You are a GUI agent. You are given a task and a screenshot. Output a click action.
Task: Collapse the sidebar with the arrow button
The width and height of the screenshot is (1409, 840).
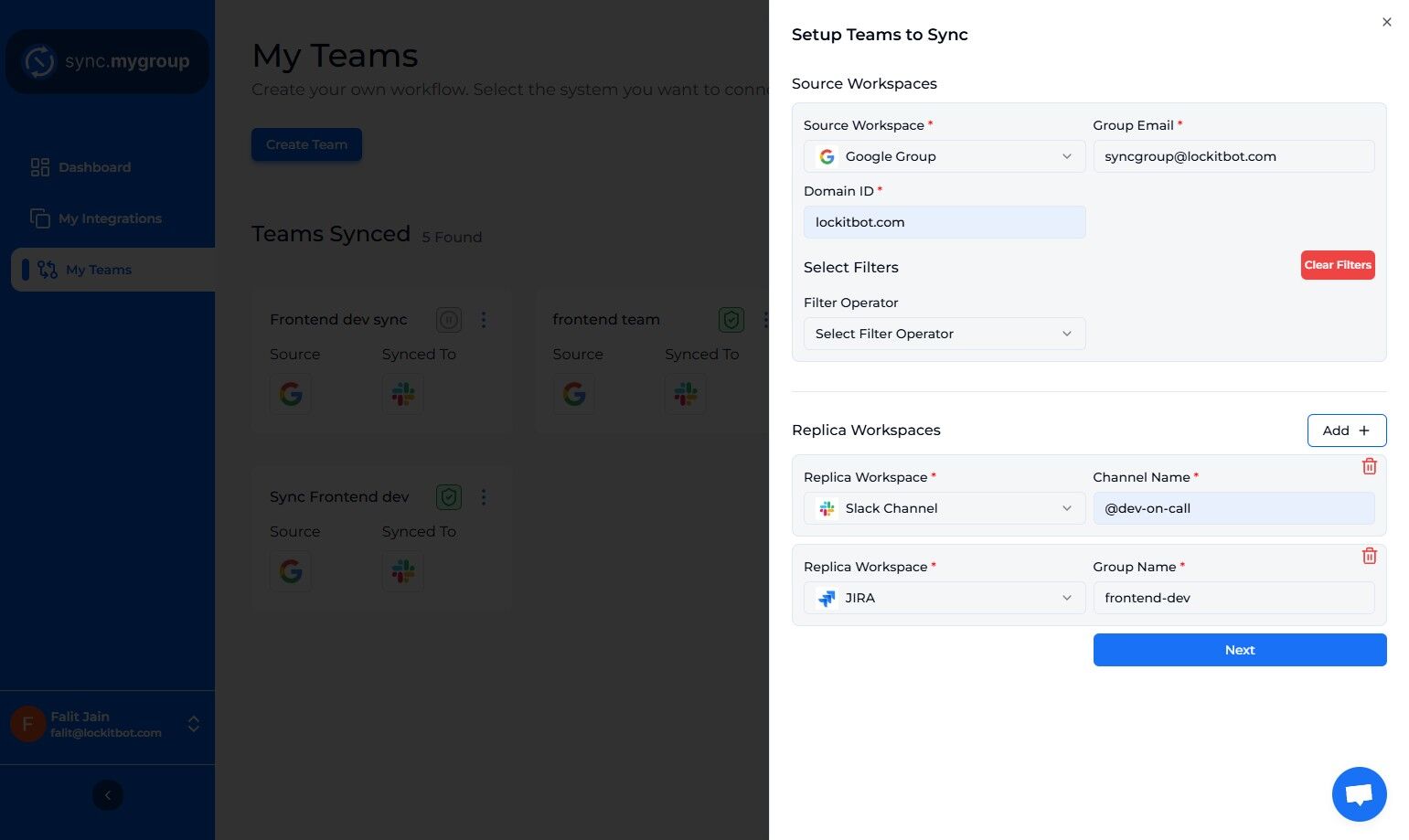tap(108, 795)
